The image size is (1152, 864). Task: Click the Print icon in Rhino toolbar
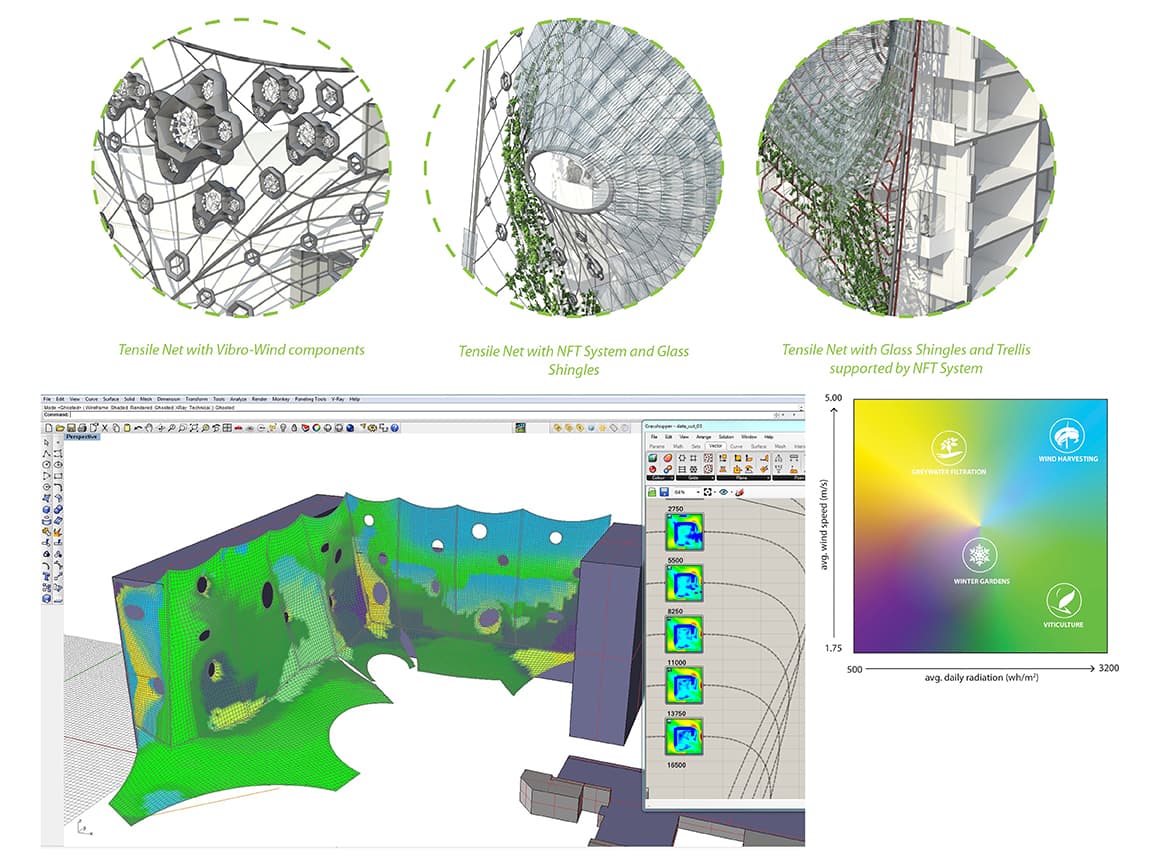82,428
